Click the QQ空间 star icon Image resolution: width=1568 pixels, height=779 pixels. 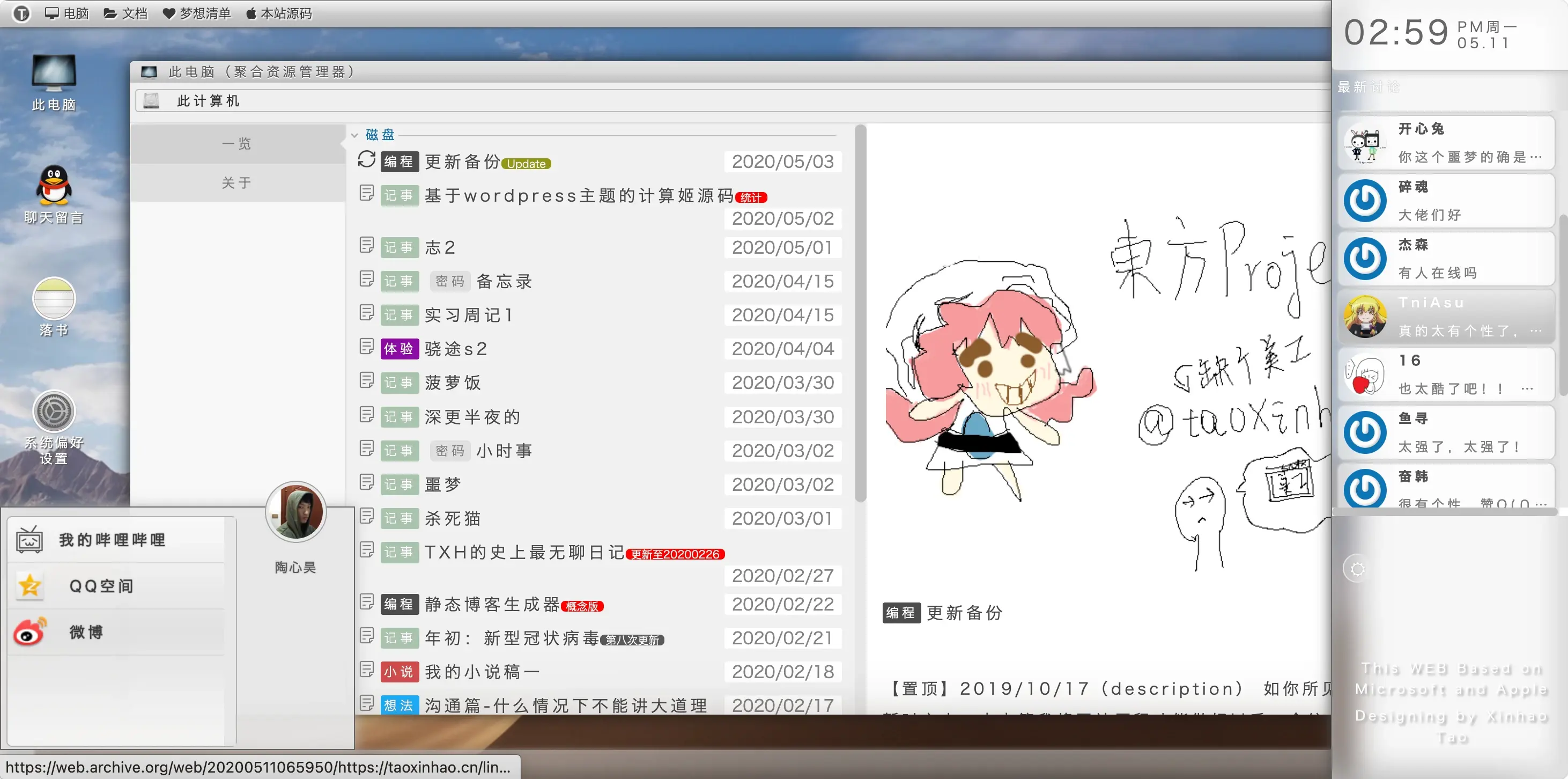click(29, 586)
